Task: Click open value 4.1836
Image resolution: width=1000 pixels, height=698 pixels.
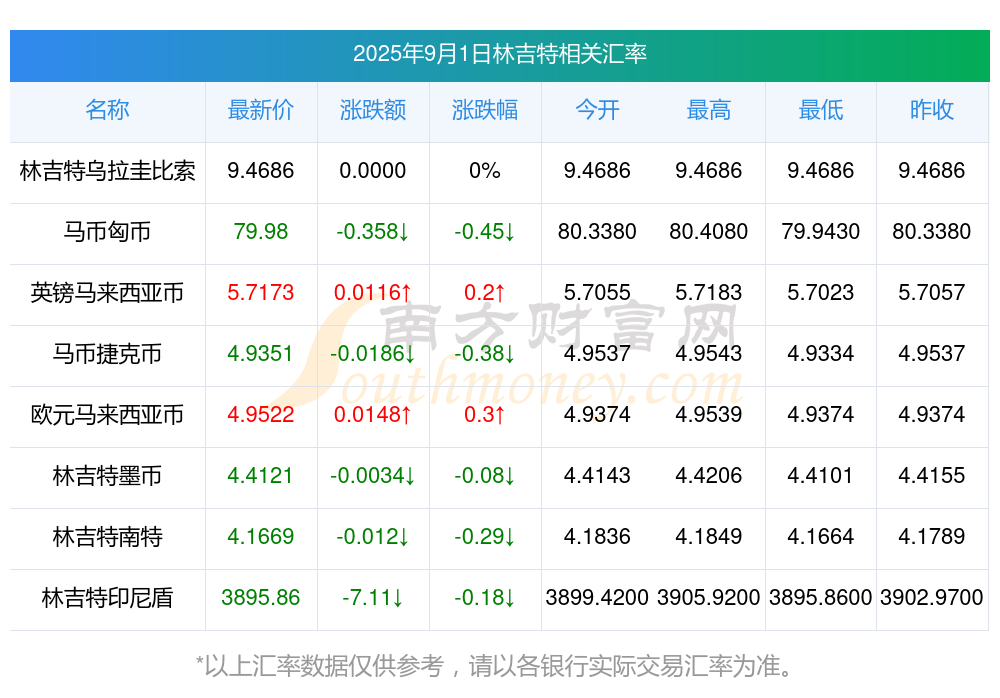Action: [597, 536]
